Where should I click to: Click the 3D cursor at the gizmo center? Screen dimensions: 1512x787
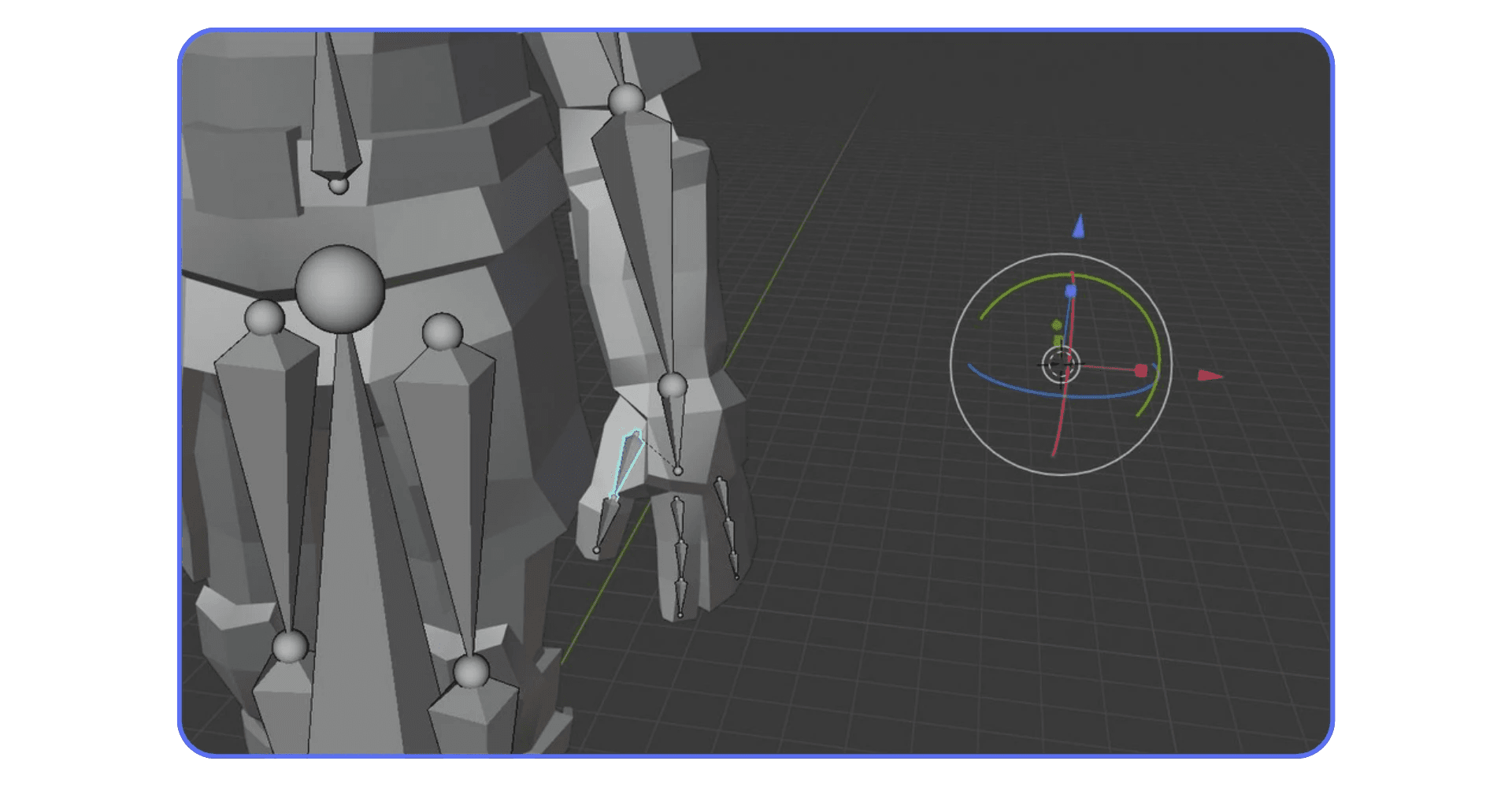pyautogui.click(x=1060, y=364)
